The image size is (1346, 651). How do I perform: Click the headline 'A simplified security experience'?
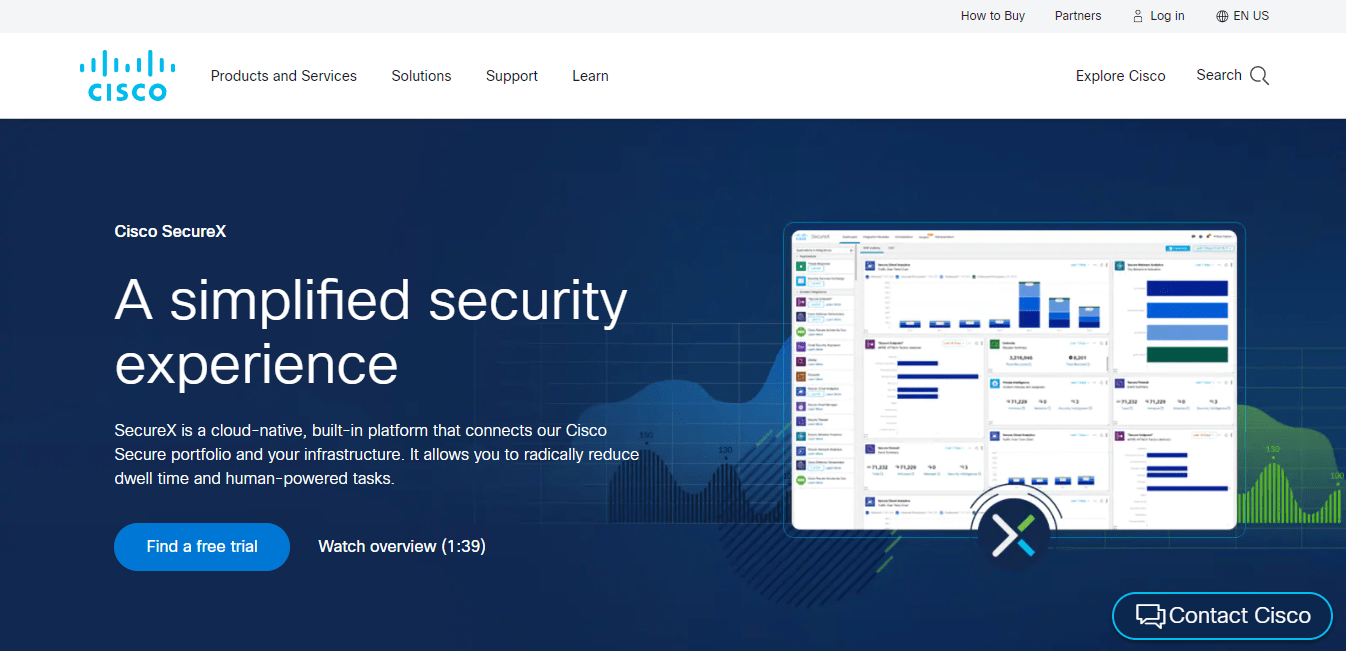372,331
